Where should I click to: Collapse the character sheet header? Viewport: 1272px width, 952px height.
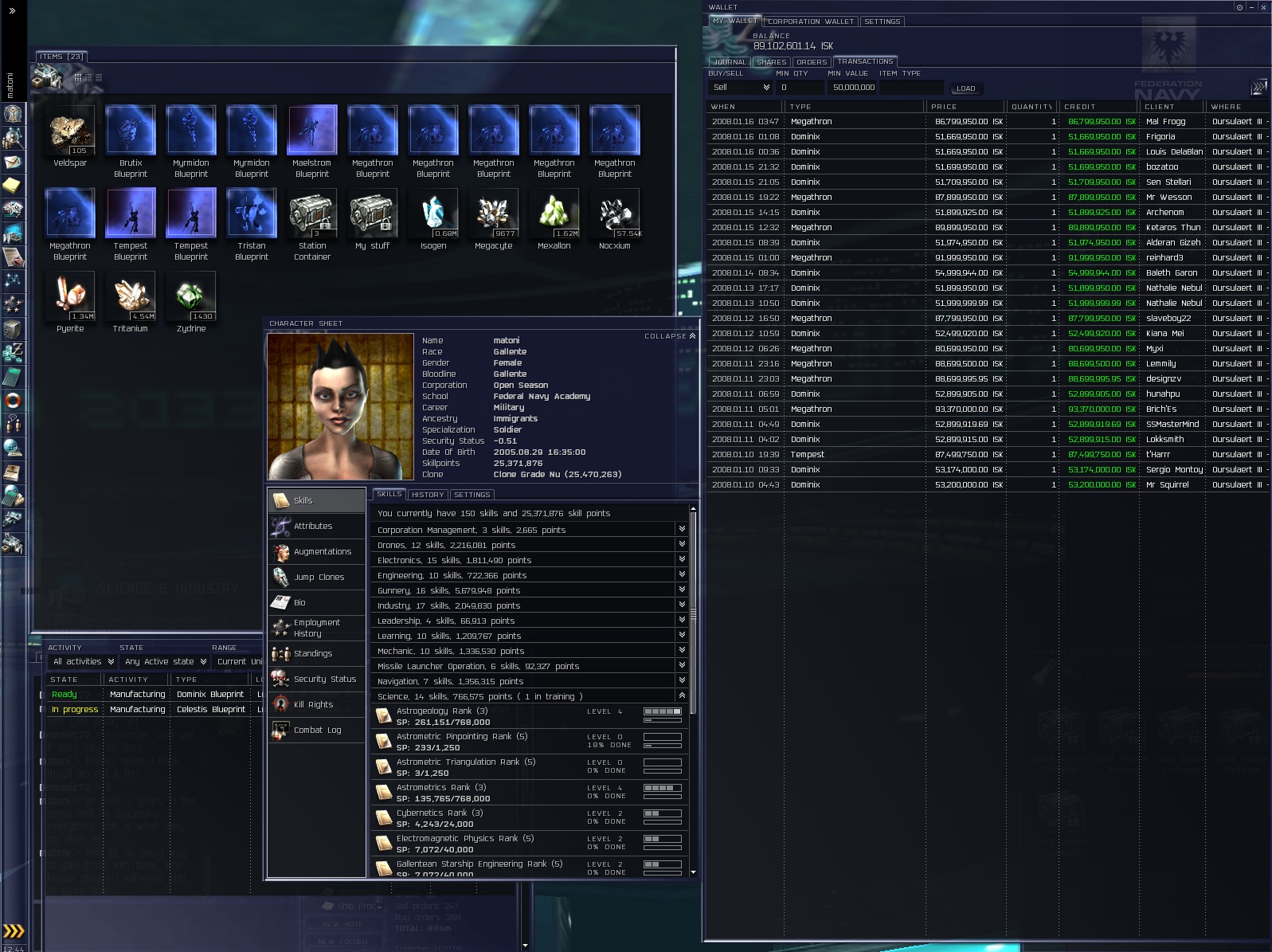coord(670,336)
